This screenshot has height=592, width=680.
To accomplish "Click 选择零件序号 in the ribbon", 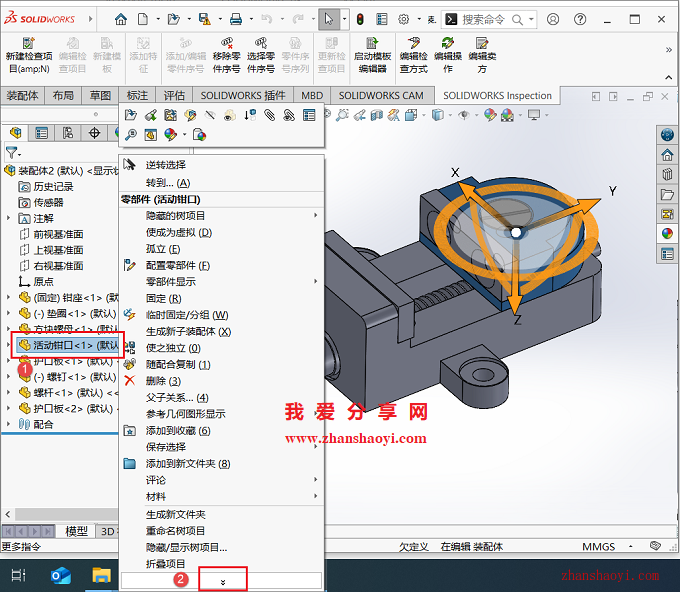I will pos(261,55).
